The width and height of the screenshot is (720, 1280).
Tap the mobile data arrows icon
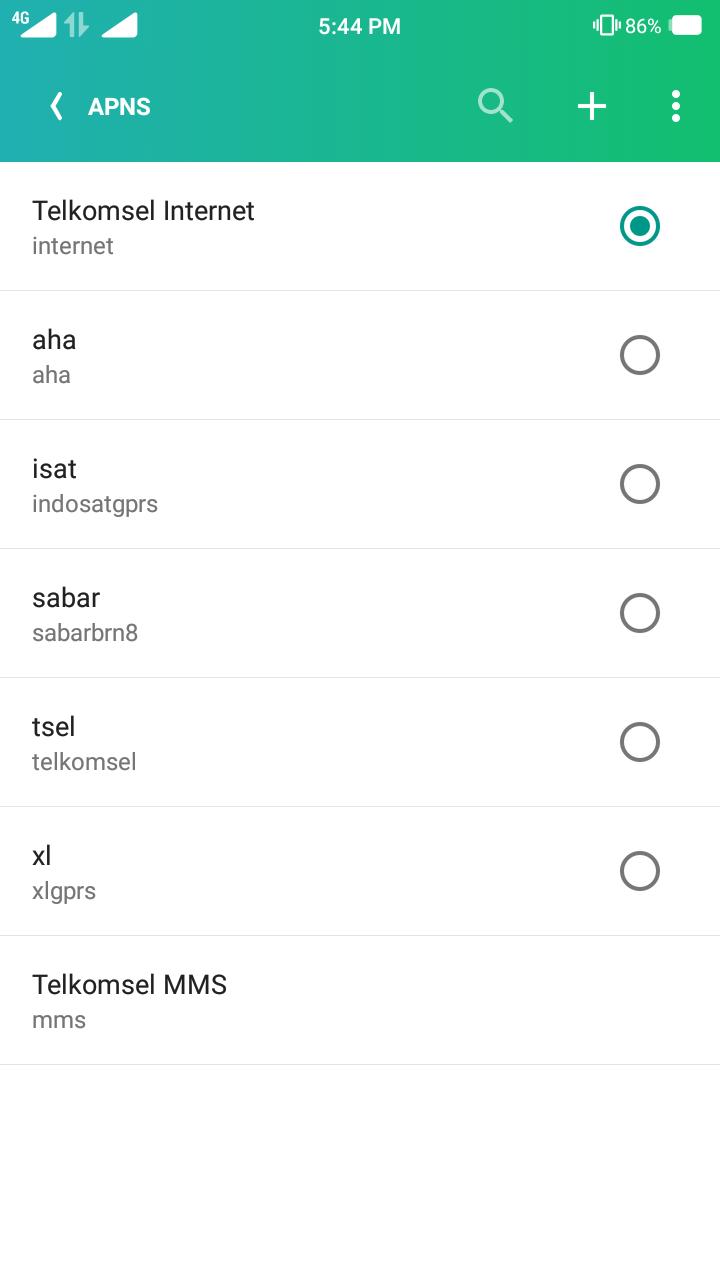pyautogui.click(x=77, y=25)
